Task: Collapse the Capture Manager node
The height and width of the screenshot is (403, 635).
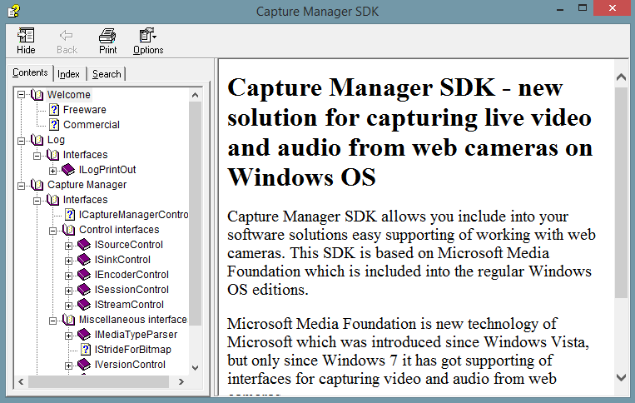Action: click(21, 186)
